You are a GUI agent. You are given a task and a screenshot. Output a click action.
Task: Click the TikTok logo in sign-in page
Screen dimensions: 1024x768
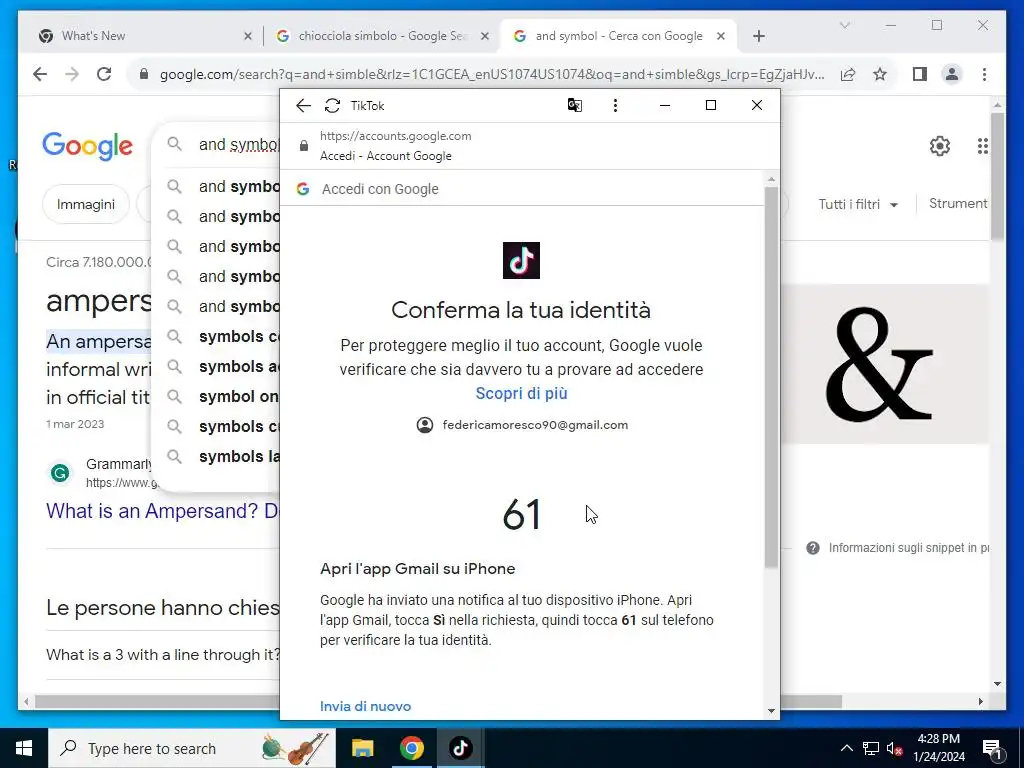point(521,260)
